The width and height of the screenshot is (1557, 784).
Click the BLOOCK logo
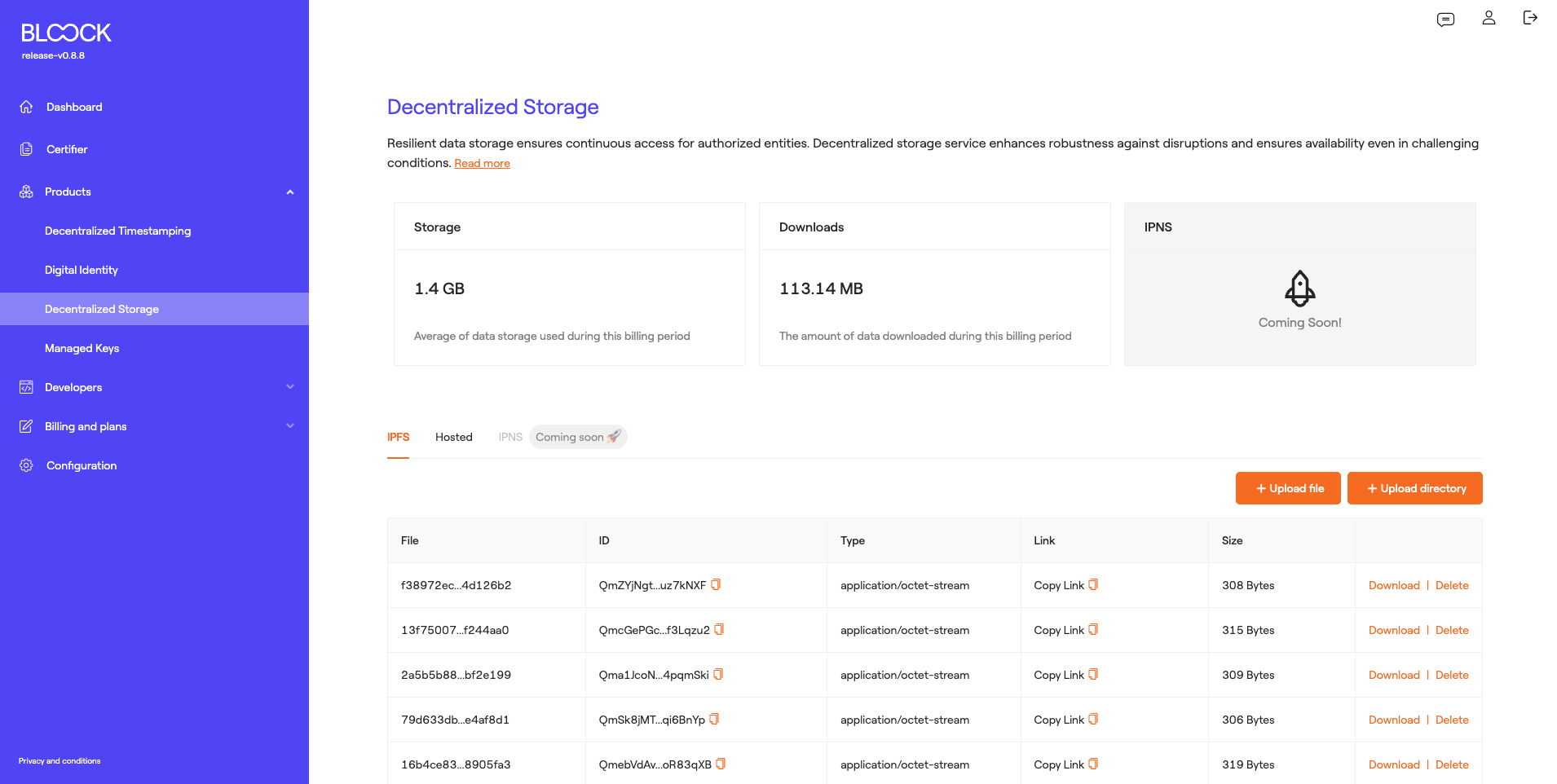(66, 33)
